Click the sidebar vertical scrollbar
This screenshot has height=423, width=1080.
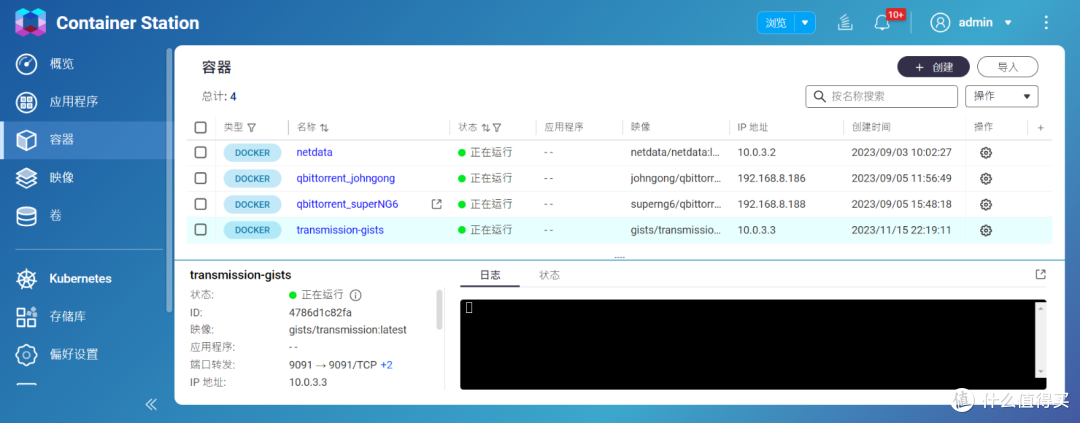click(169, 180)
